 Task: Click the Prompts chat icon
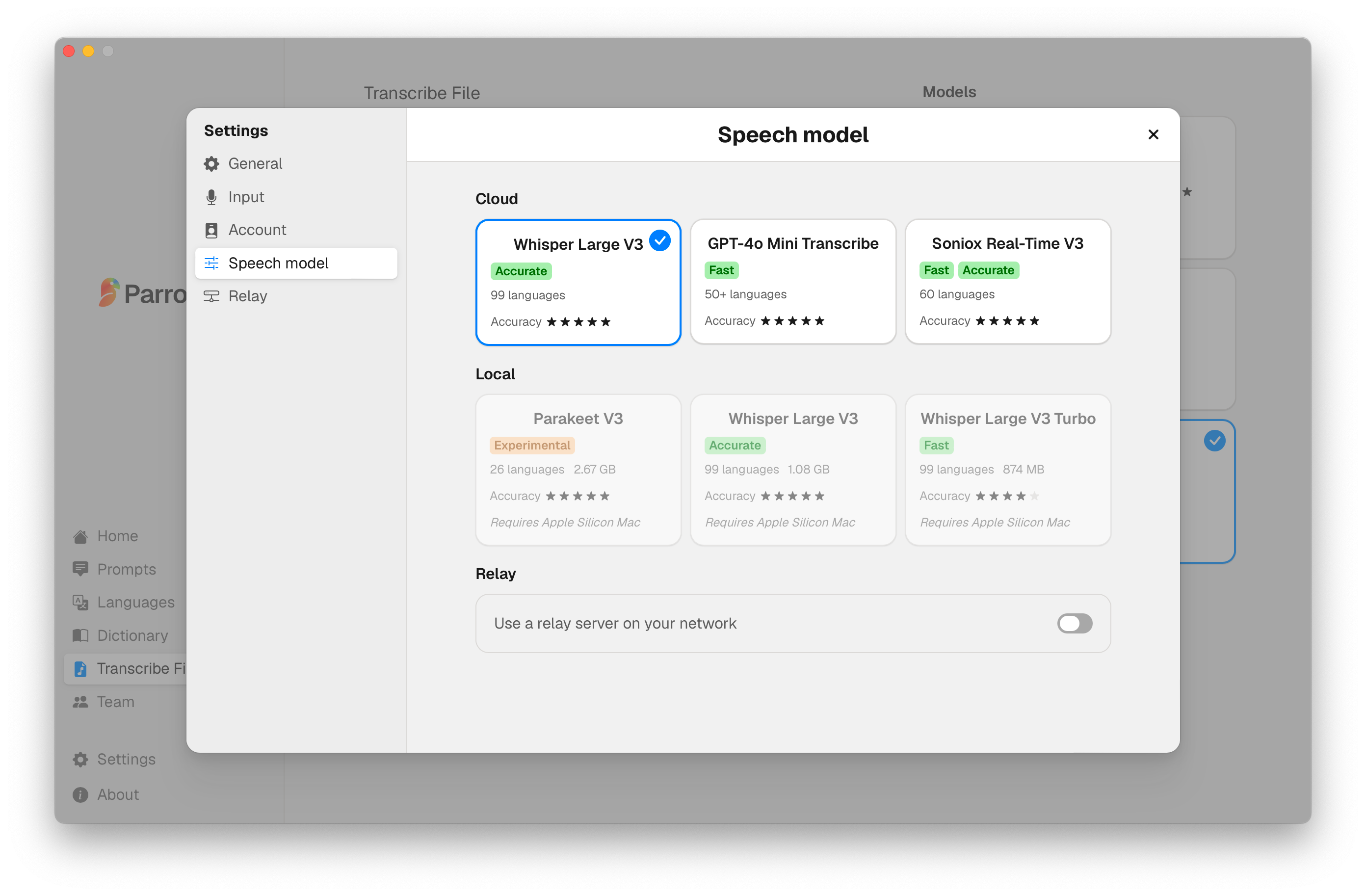[80, 569]
